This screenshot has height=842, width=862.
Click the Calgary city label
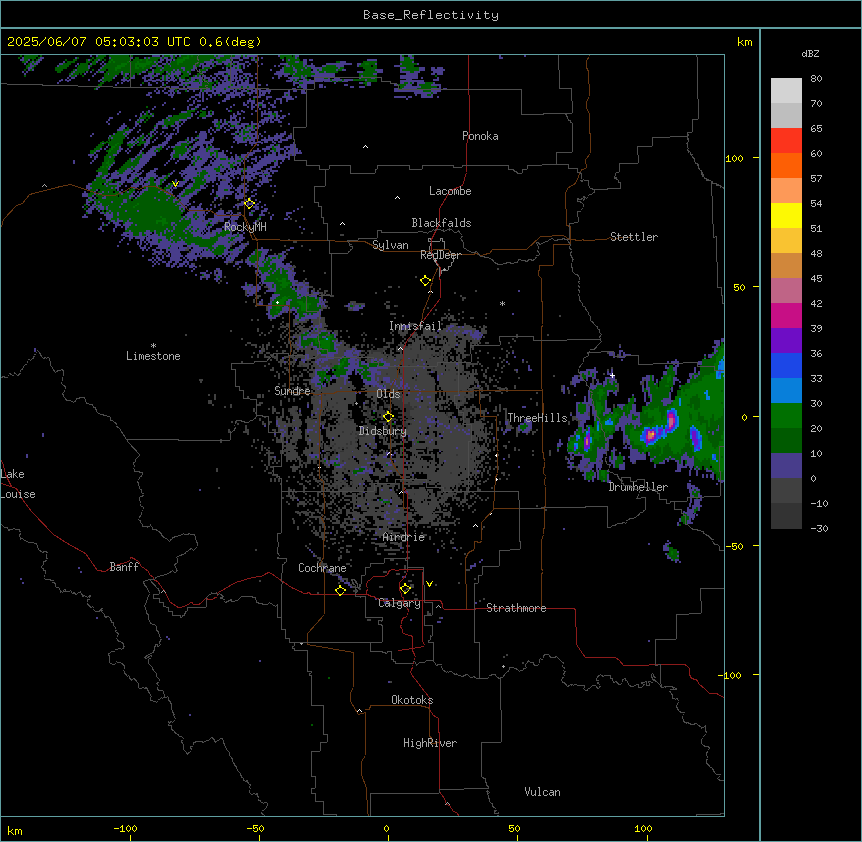[x=399, y=603]
